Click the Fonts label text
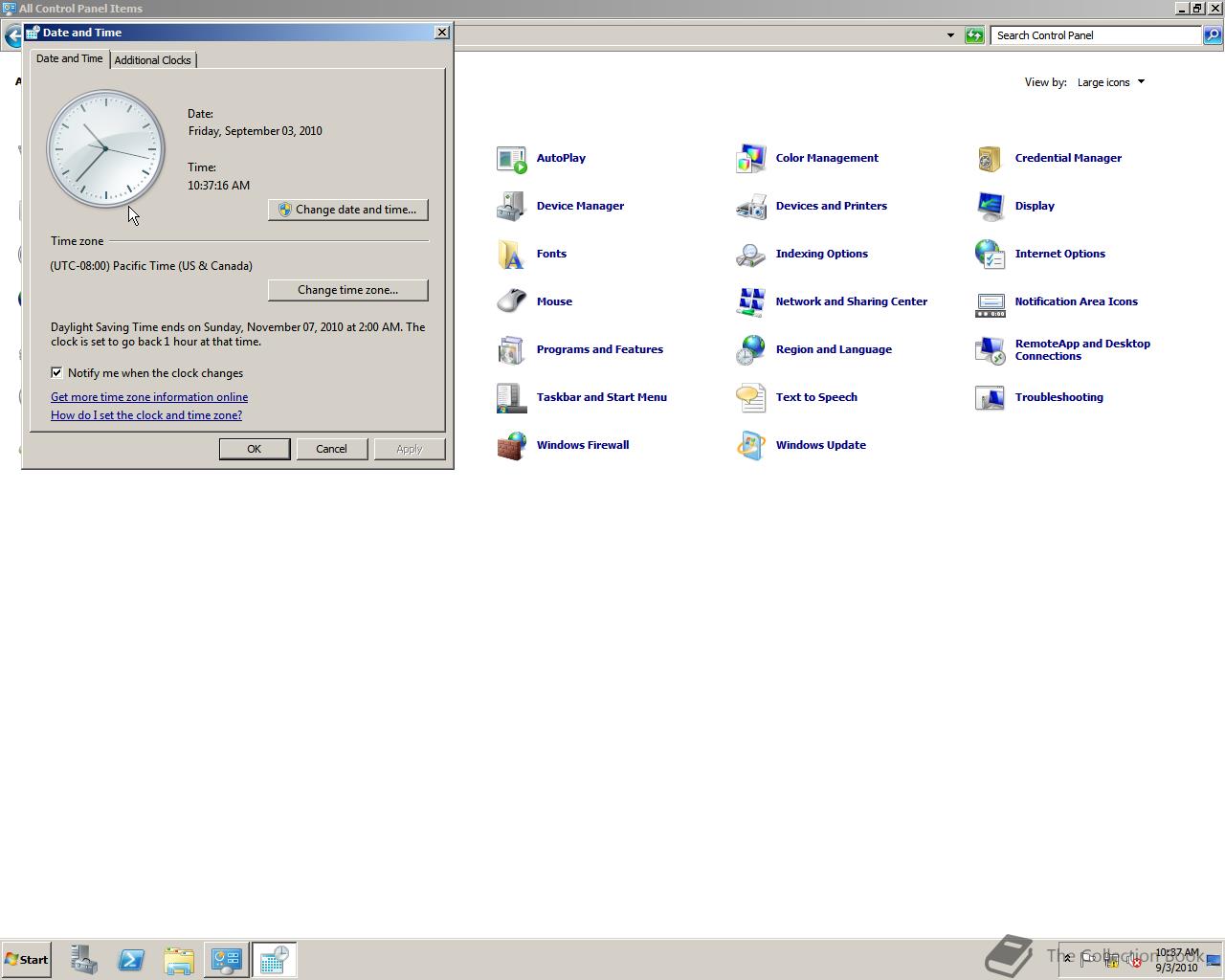Image resolution: width=1225 pixels, height=980 pixels. [x=551, y=255]
